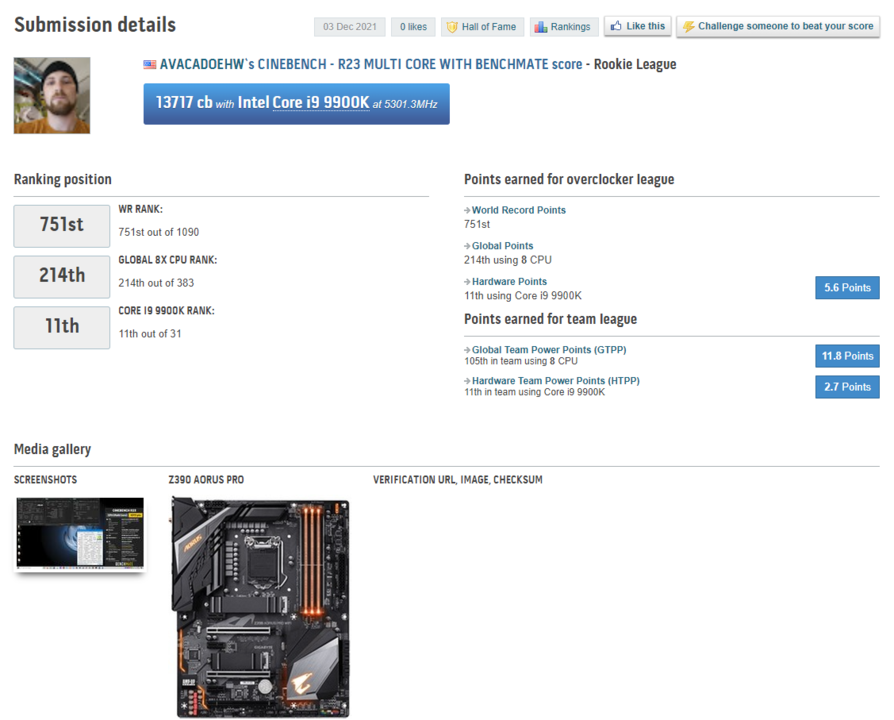Open the Global Points link
The image size is (894, 720).
tap(502, 246)
